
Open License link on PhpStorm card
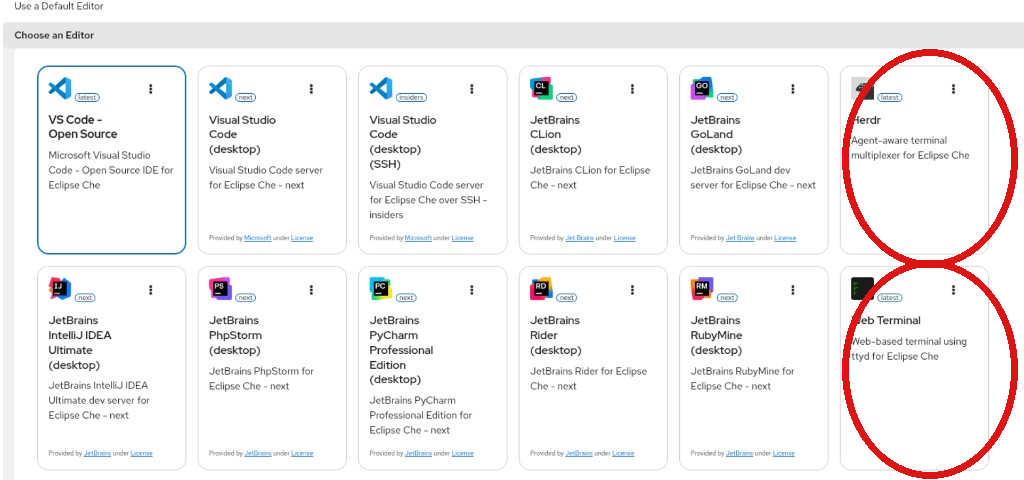[x=302, y=453]
